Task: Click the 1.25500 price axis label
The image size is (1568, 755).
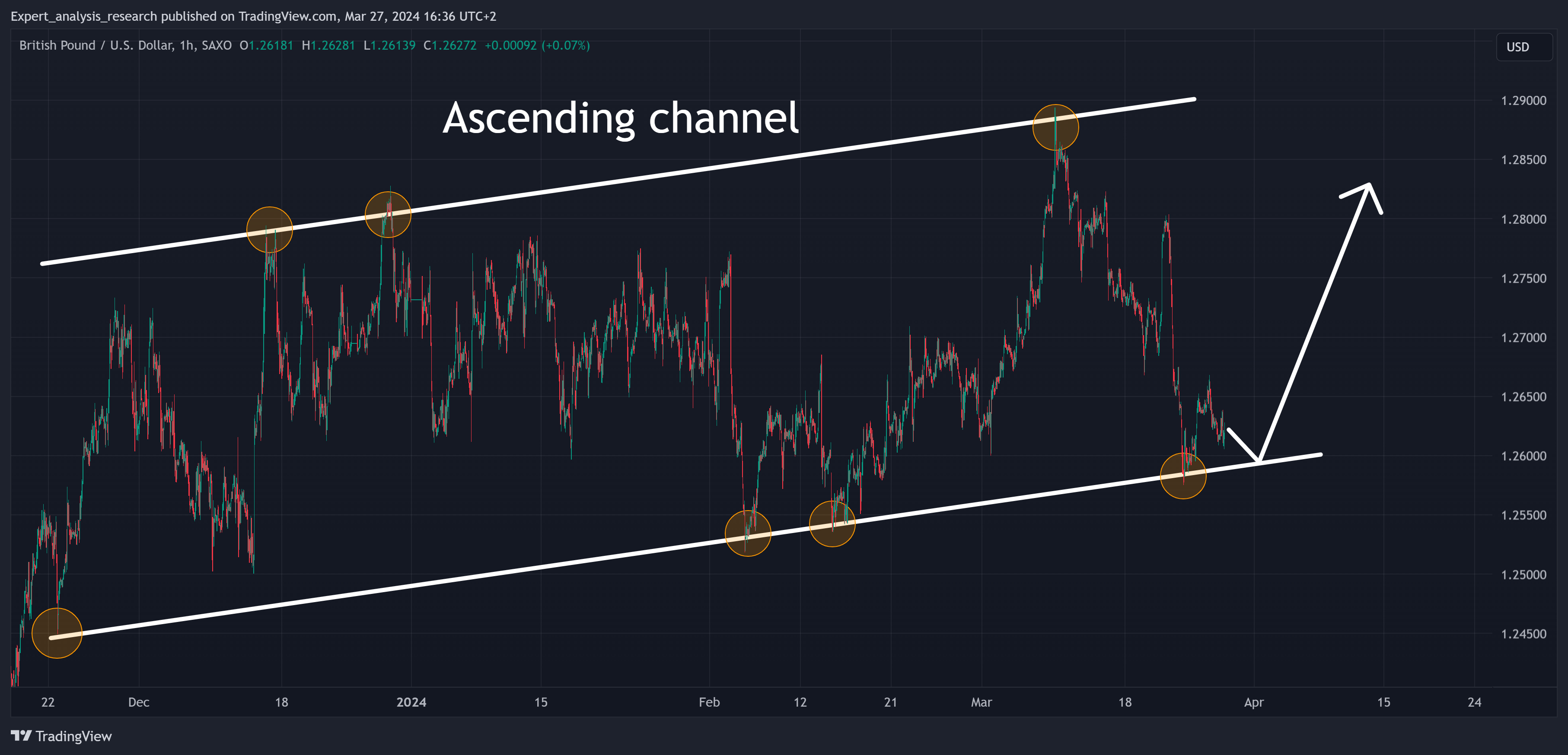Action: pos(1523,515)
